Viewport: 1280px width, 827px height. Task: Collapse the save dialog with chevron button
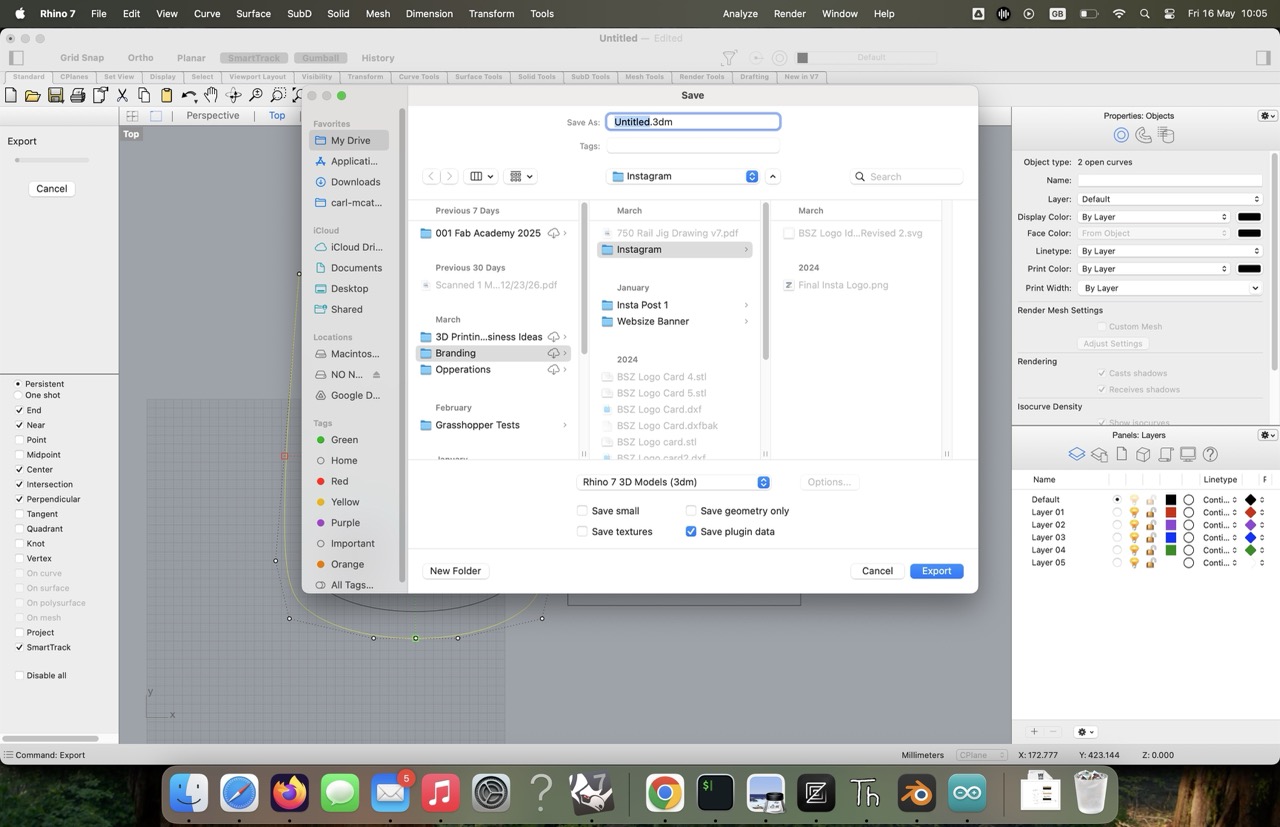[x=773, y=176]
